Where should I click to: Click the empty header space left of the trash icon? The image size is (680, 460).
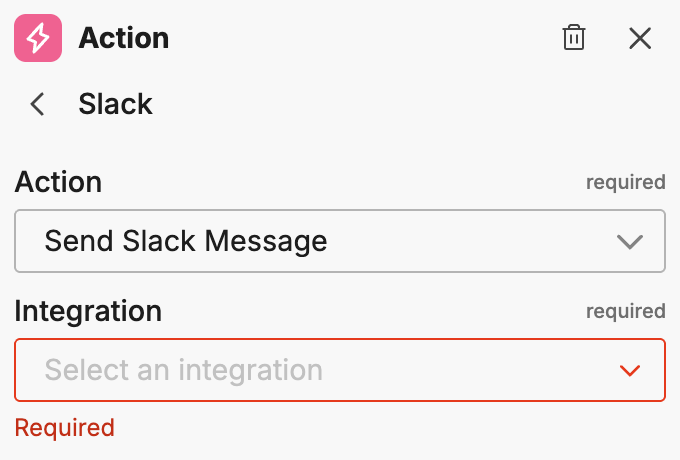[x=400, y=39]
